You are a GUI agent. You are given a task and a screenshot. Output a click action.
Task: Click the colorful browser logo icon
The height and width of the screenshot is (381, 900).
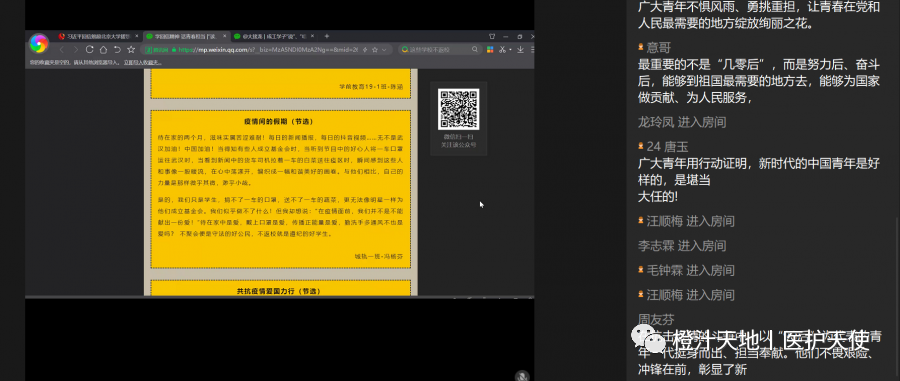coord(39,44)
